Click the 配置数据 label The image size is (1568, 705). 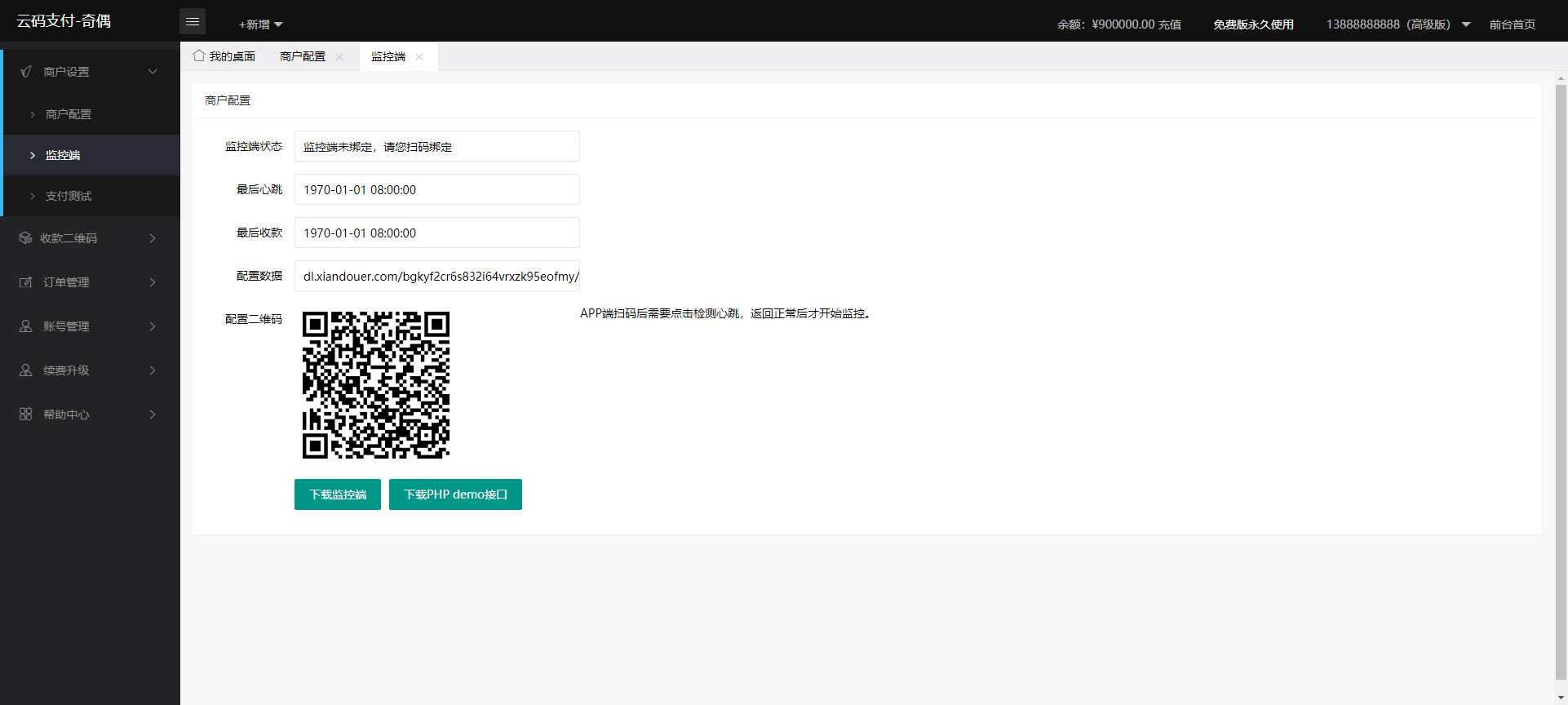[259, 276]
